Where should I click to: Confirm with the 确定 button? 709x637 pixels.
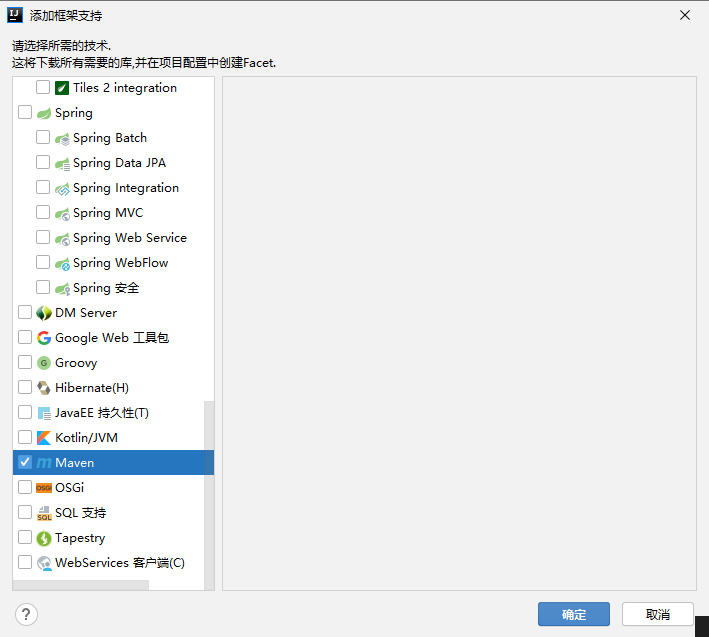(x=574, y=614)
